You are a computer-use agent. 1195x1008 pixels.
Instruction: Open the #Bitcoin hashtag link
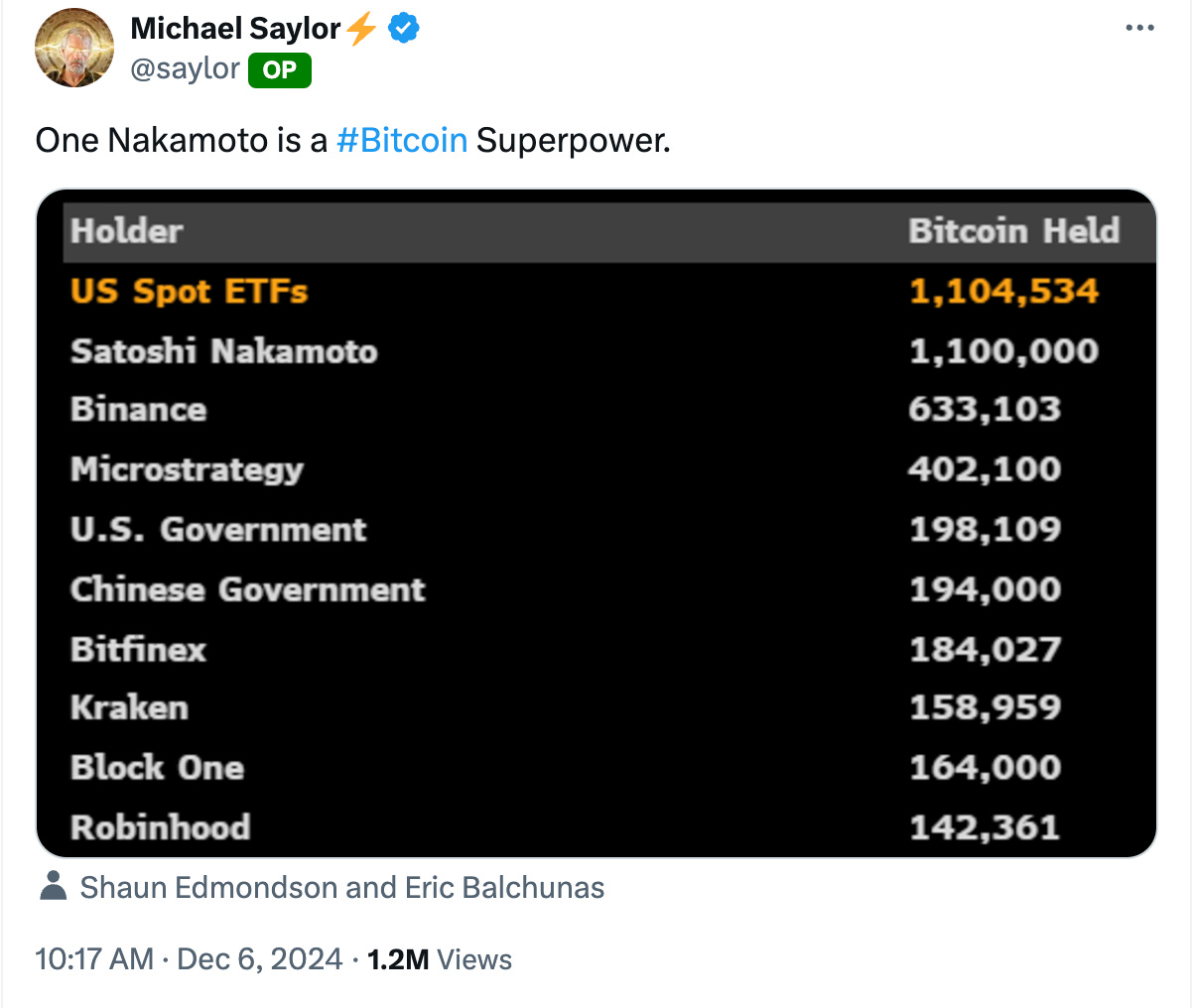pos(402,140)
